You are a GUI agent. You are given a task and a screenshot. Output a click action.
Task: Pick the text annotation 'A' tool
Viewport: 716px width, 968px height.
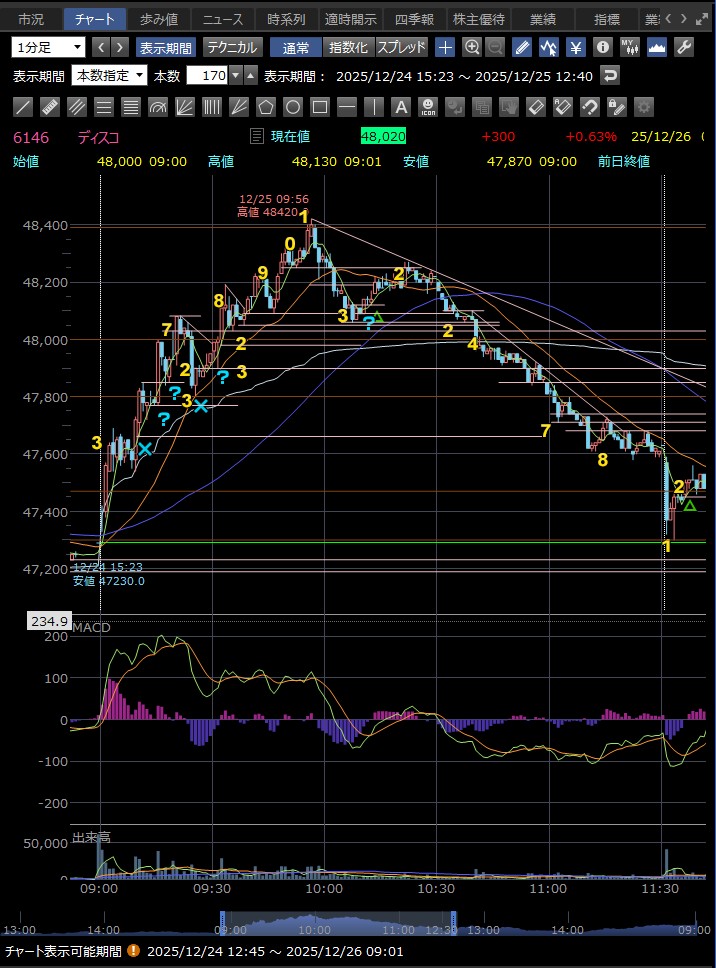click(401, 106)
